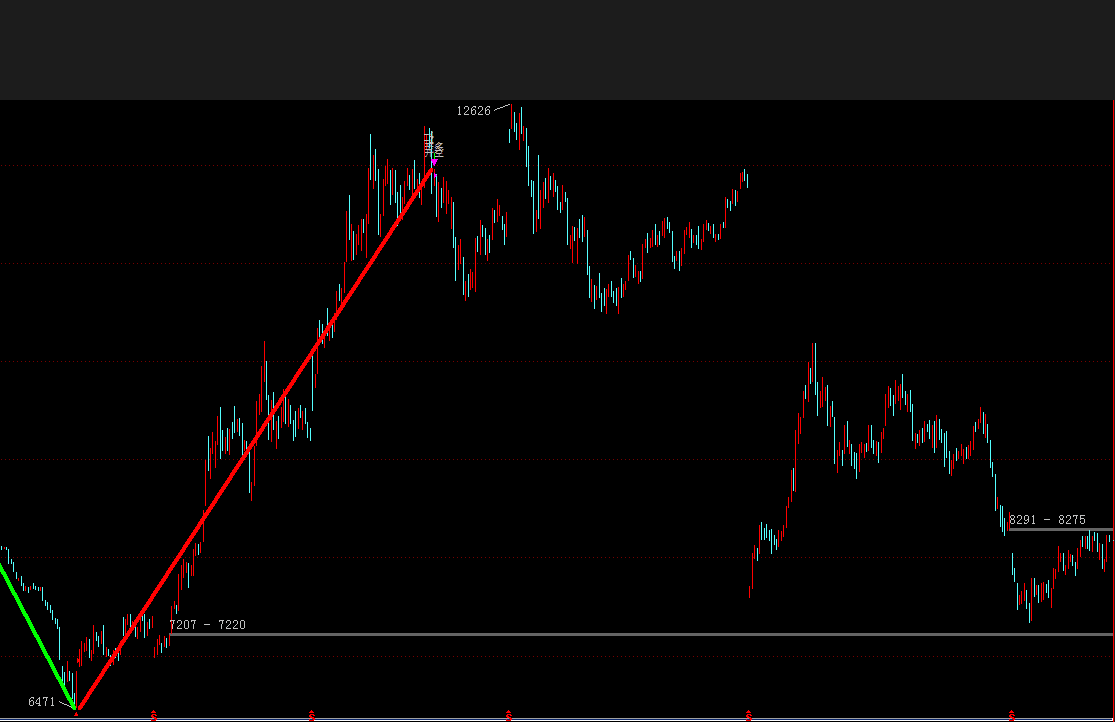Click the rightmost red marker on the bottom axis

point(1012,715)
